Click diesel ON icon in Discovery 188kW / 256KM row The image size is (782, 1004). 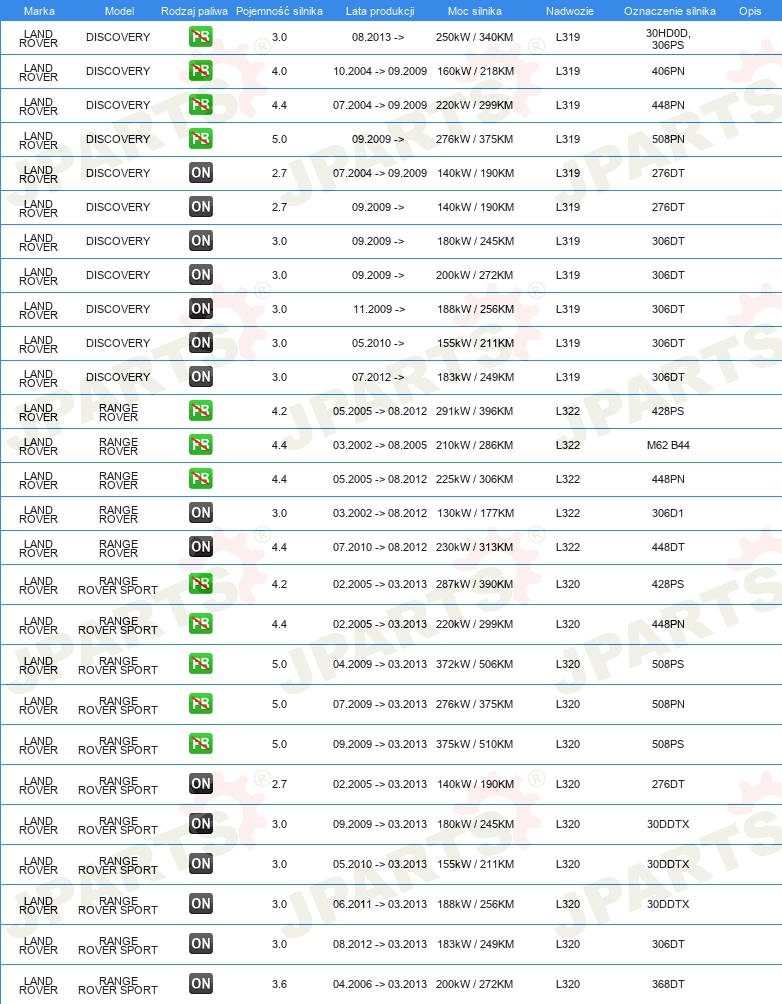pos(200,309)
